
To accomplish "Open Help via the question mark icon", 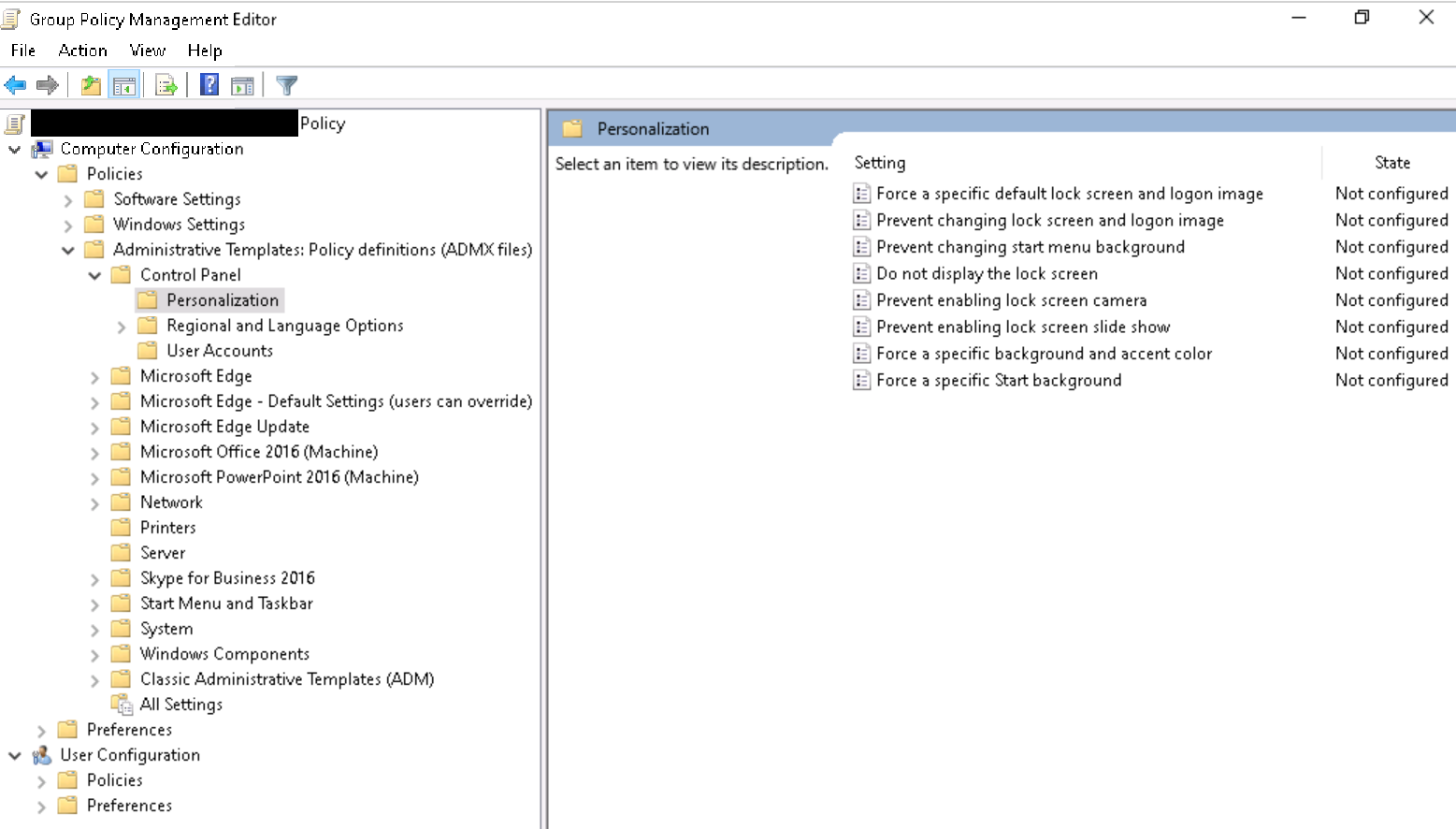I will pyautogui.click(x=209, y=85).
